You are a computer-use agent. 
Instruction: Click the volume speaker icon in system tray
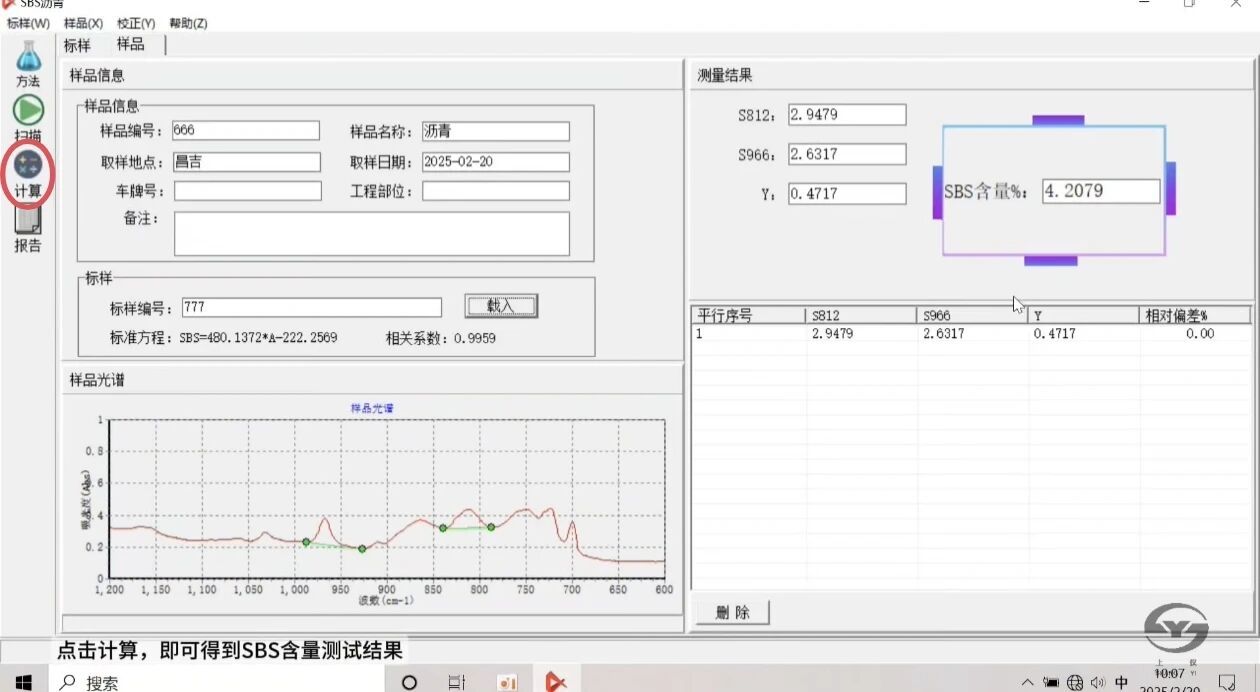pos(1098,682)
